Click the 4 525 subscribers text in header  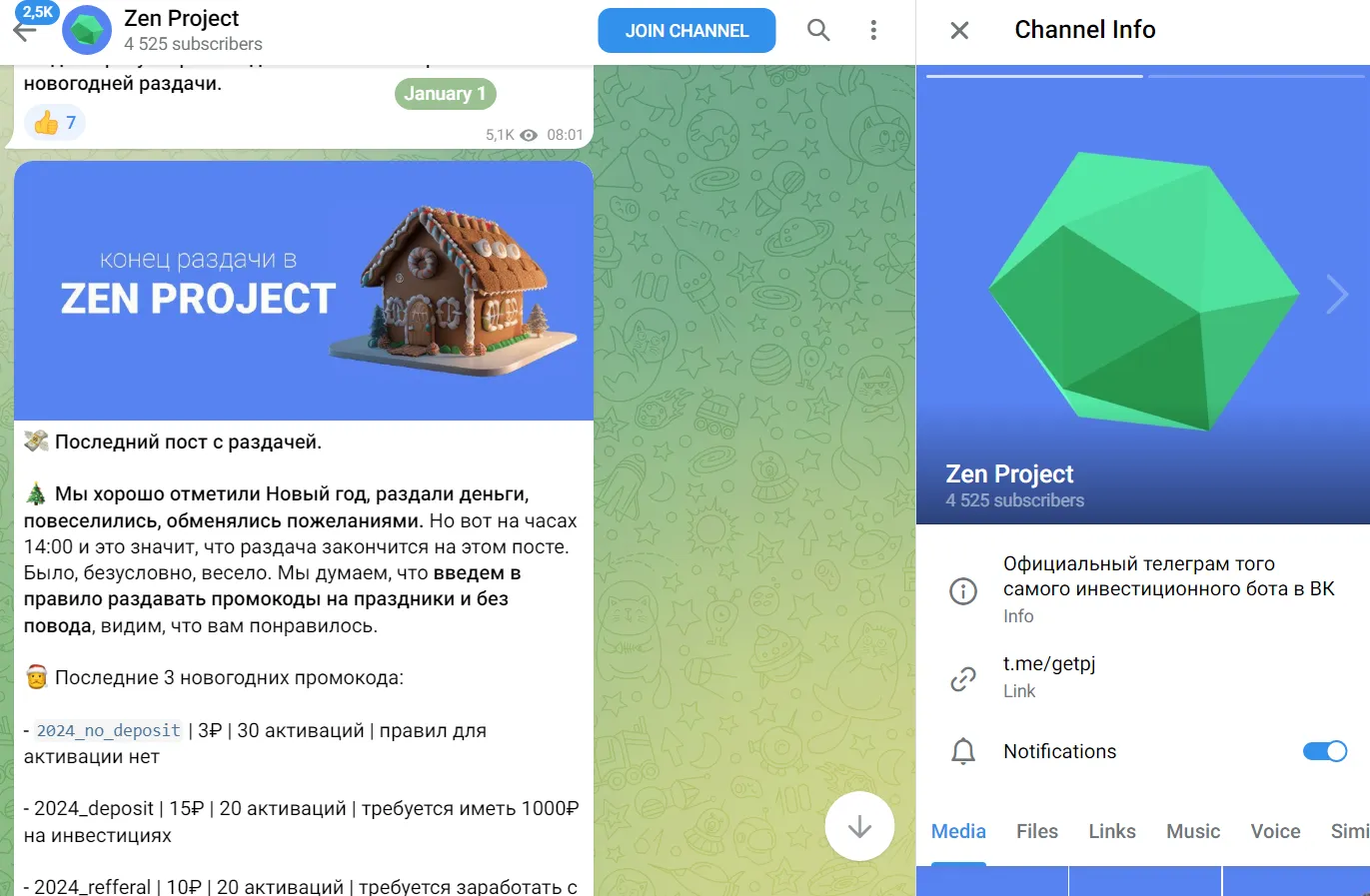[x=193, y=44]
